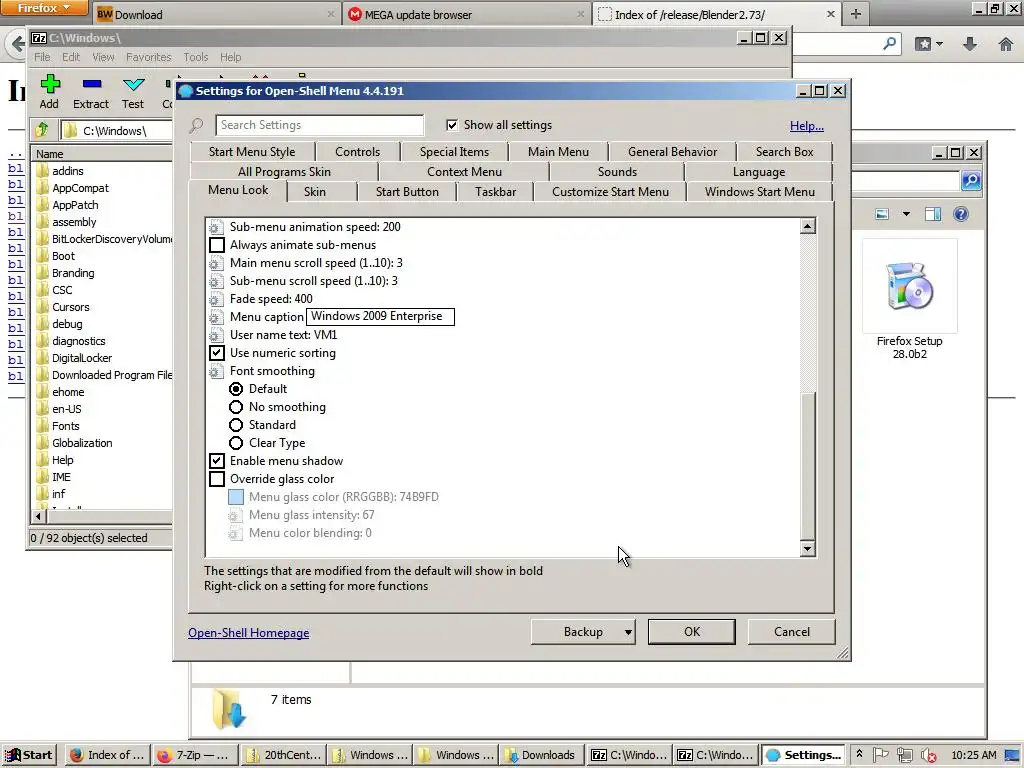Click the gear icon beside Menu caption
The image size is (1024, 768).
coord(216,317)
